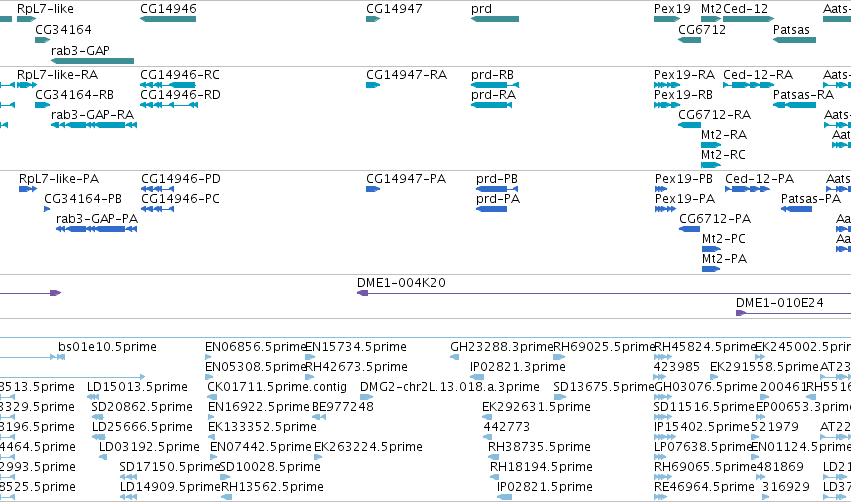
Task: Click transcript Pex19-RB
Action: [666, 105]
